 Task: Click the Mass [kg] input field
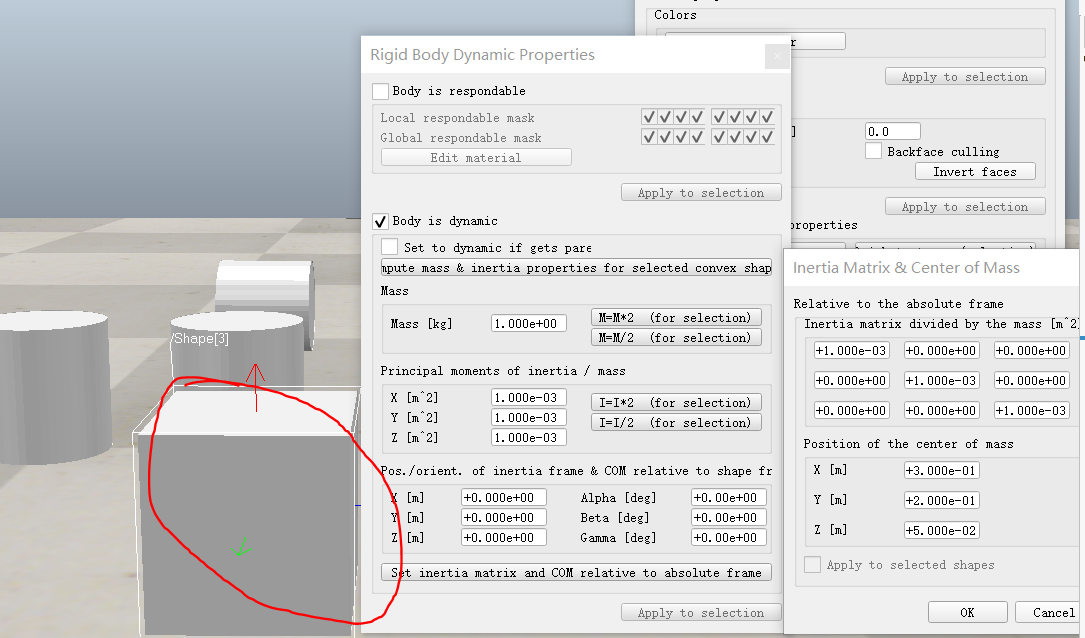click(529, 324)
